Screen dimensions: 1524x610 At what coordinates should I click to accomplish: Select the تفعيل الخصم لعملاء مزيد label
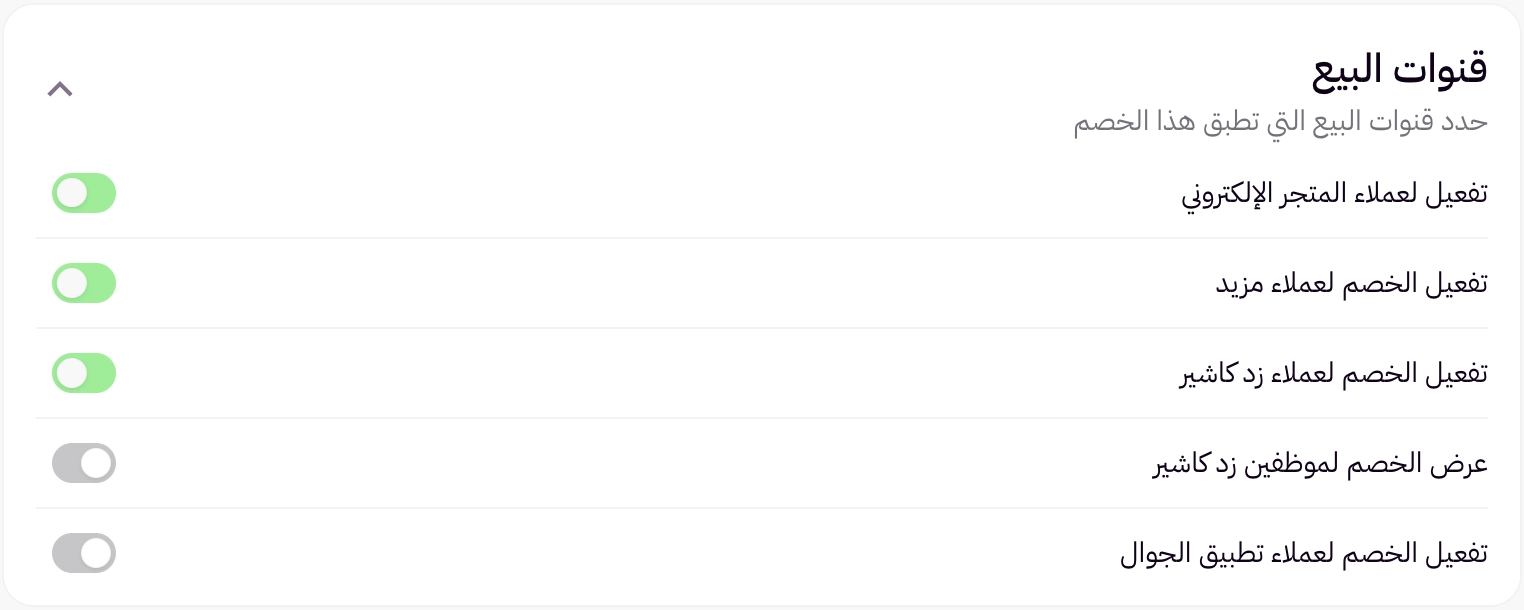click(1351, 284)
